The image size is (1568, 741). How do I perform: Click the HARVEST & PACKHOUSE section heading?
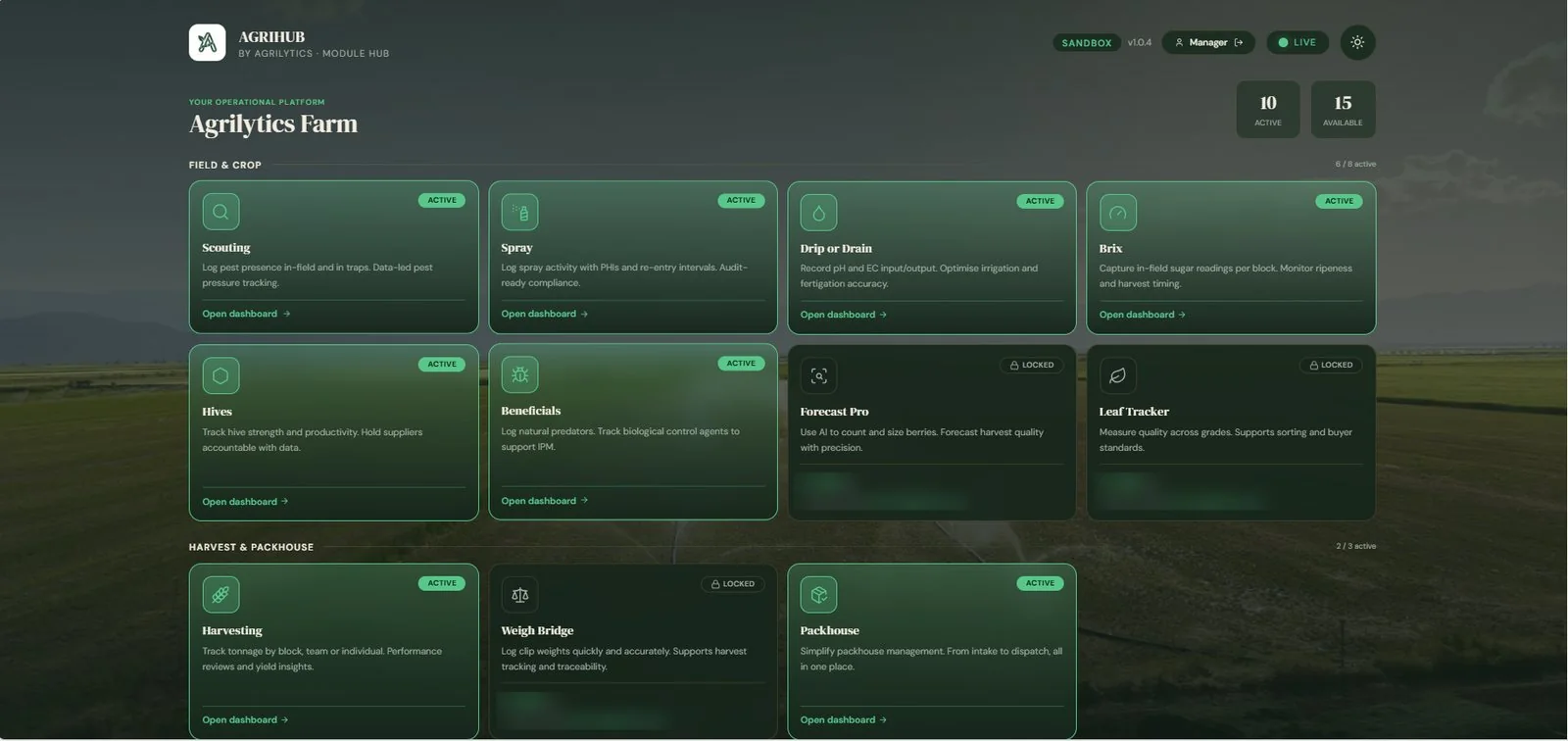pos(251,547)
